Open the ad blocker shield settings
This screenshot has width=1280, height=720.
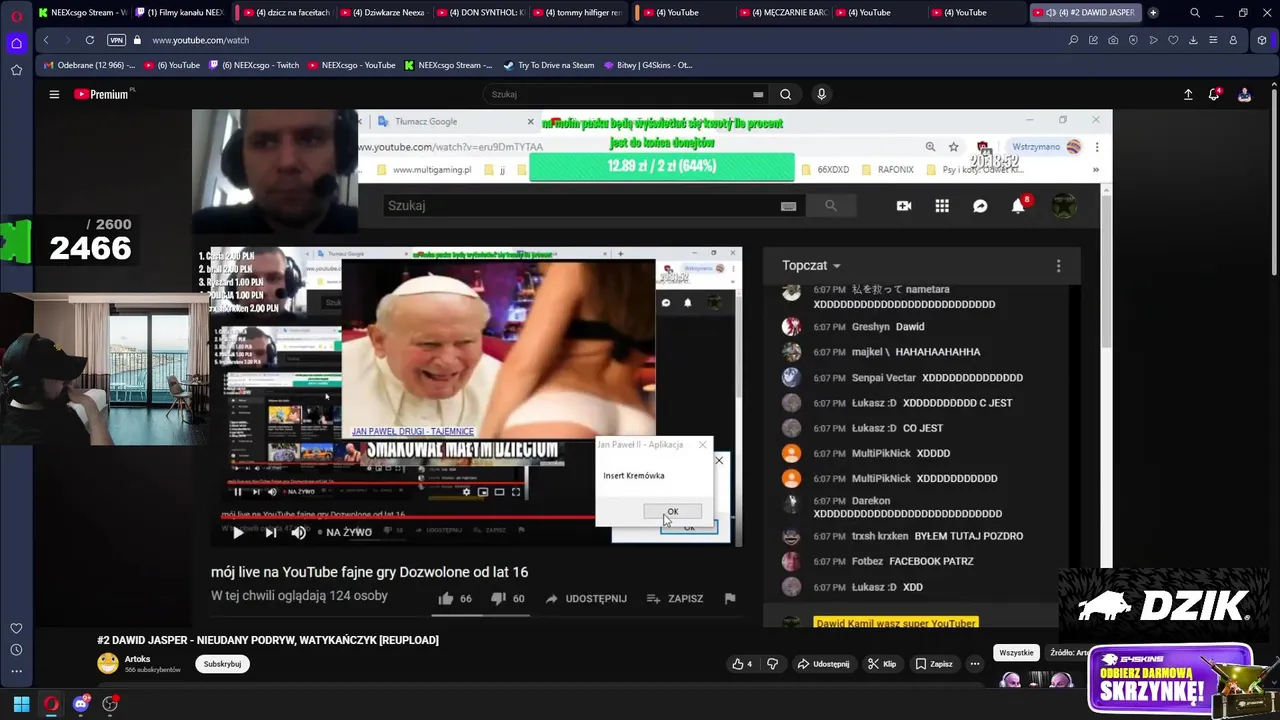pyautogui.click(x=1133, y=40)
